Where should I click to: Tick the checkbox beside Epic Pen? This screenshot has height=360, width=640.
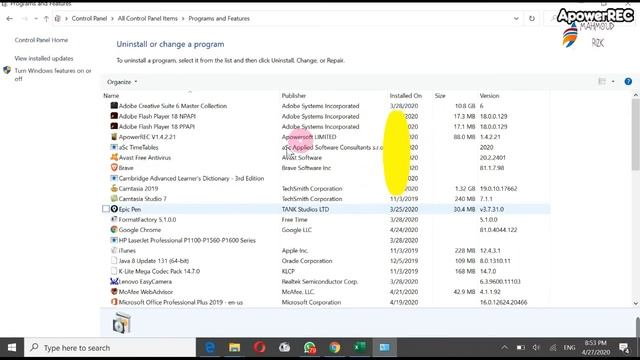point(106,209)
